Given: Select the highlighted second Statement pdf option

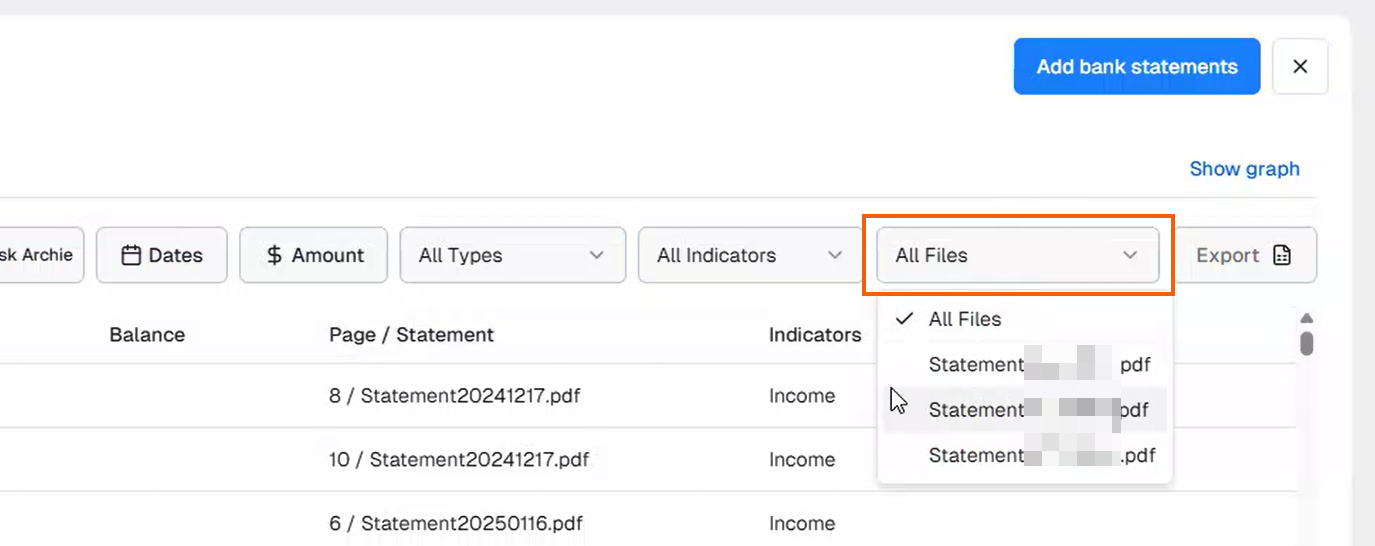Looking at the screenshot, I should pos(1025,410).
